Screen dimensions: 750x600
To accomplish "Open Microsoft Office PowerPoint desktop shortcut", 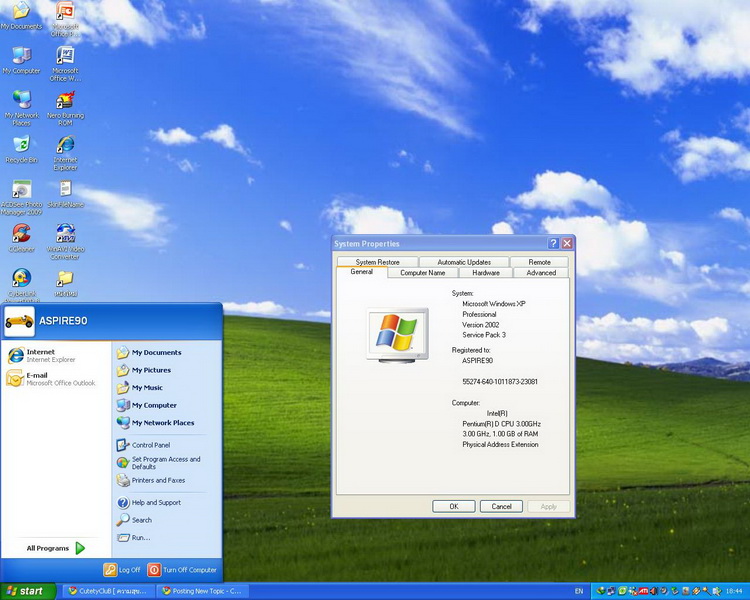I will click(x=65, y=19).
